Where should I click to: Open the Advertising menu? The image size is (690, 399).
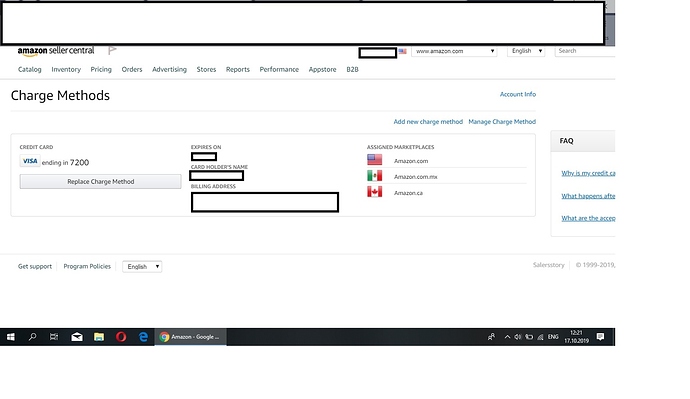(x=169, y=70)
